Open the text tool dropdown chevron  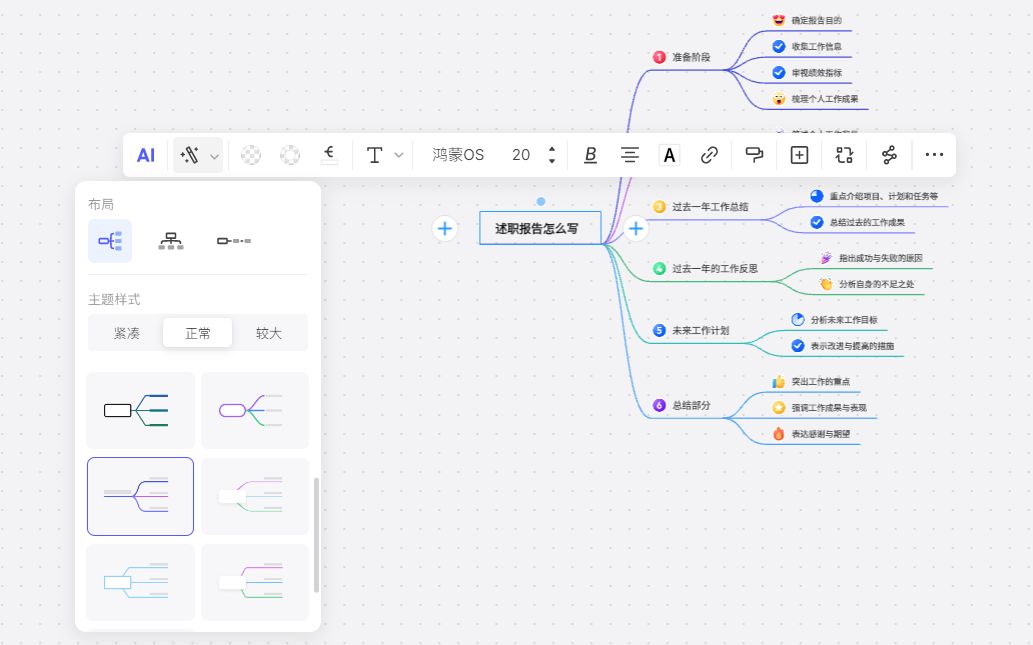pos(399,154)
